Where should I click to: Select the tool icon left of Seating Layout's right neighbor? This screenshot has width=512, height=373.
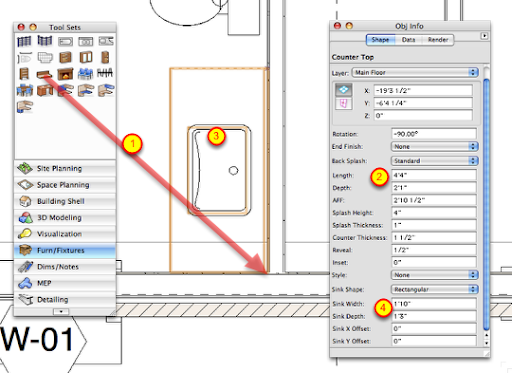[85, 74]
